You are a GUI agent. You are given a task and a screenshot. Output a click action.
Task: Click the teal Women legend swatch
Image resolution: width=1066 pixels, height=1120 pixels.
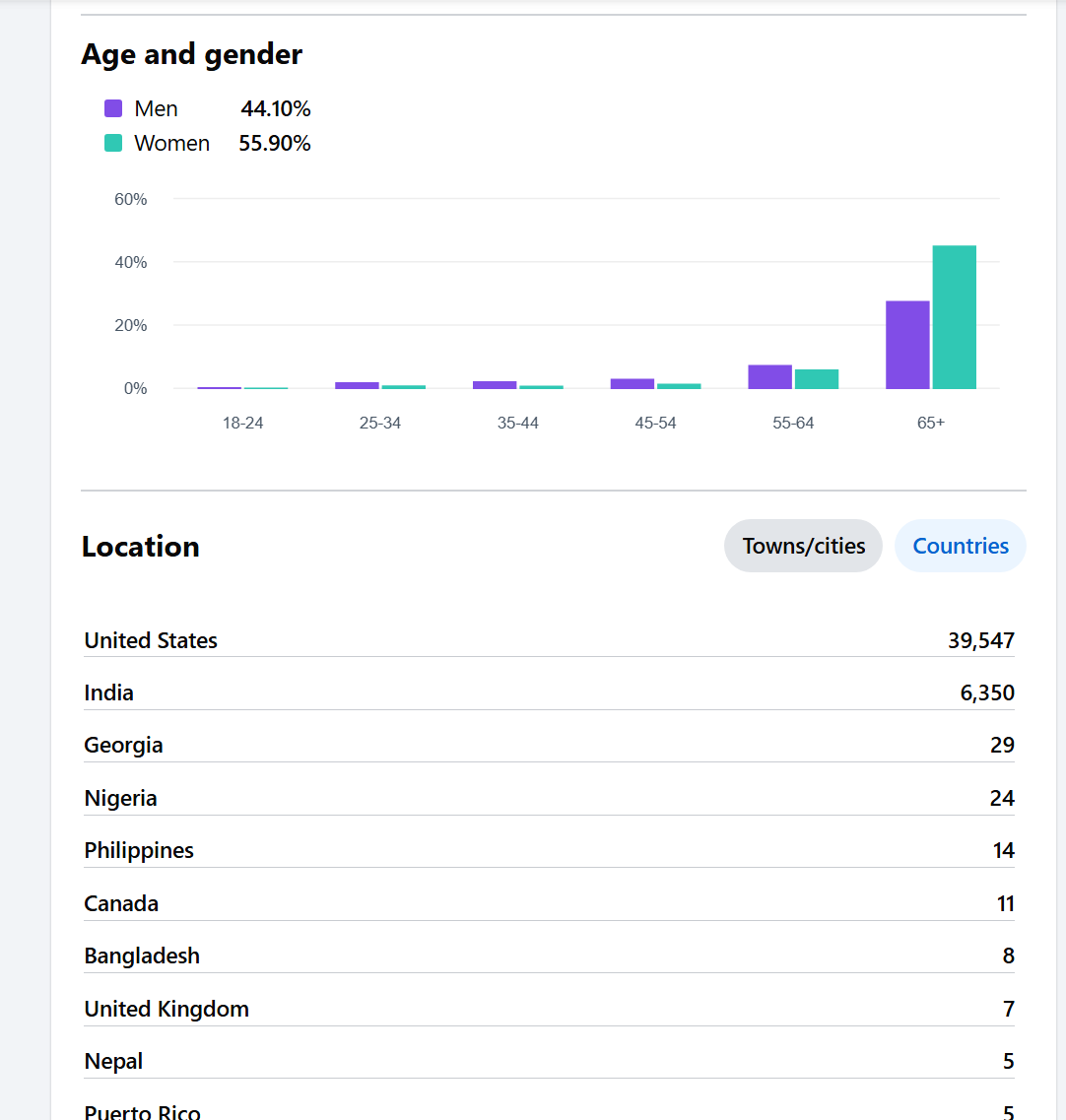pyautogui.click(x=113, y=143)
